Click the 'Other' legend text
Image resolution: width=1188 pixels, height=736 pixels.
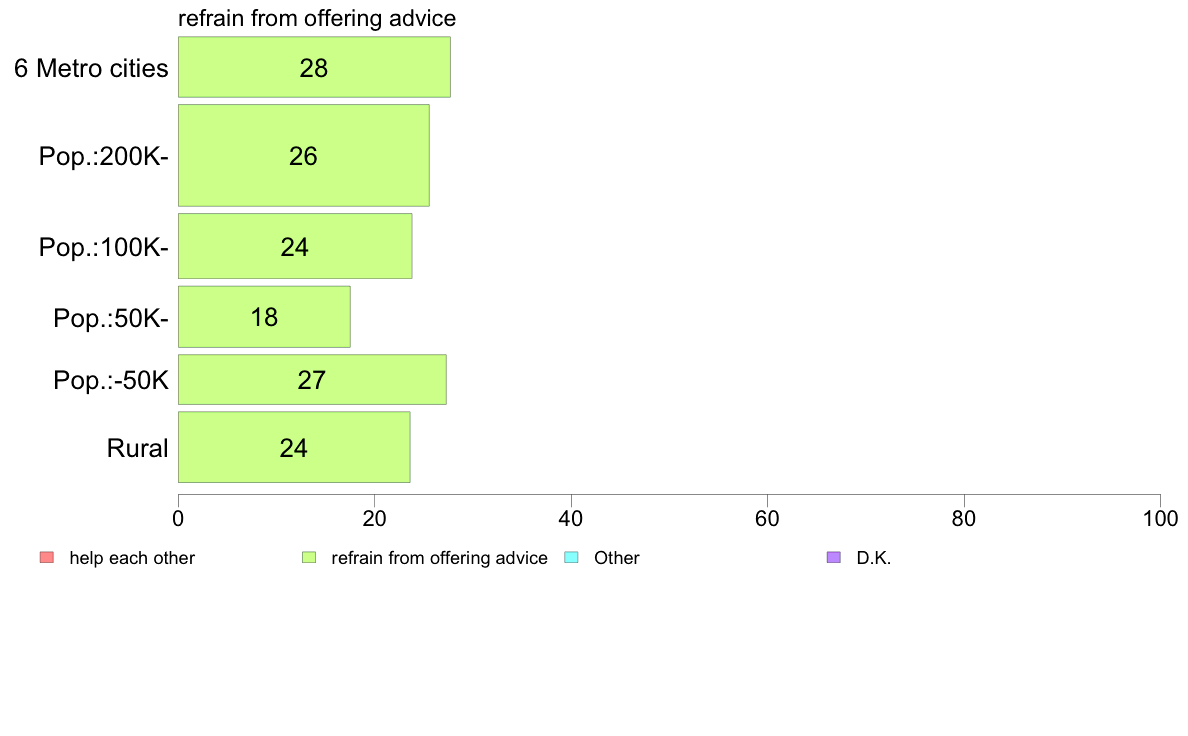pyautogui.click(x=617, y=558)
